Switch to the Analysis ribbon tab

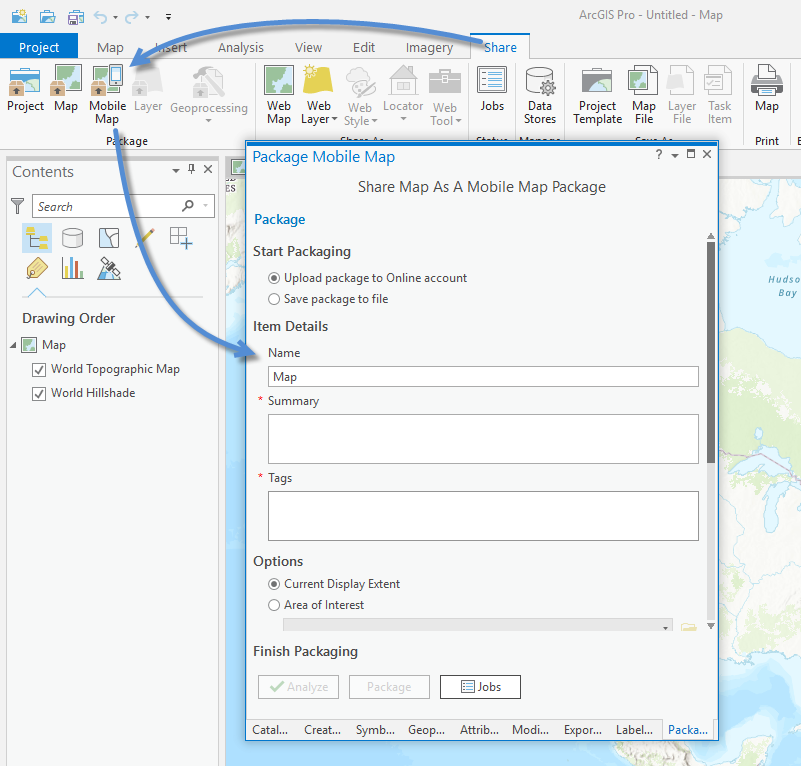pyautogui.click(x=241, y=48)
